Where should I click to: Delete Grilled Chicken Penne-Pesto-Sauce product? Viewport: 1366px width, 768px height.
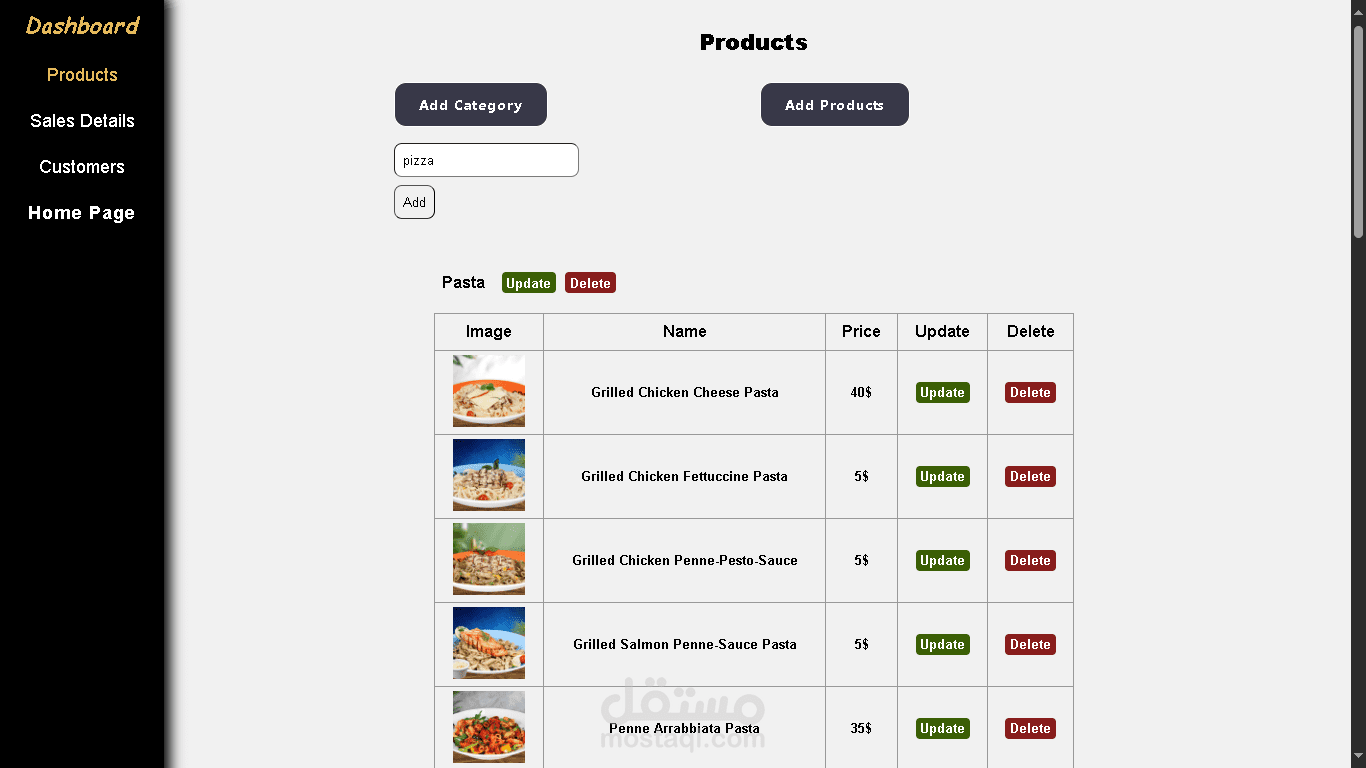pos(1030,561)
